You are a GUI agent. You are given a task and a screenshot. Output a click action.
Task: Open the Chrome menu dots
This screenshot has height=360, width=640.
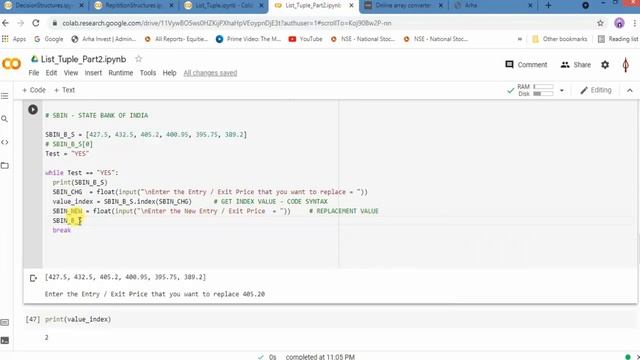pos(635,23)
